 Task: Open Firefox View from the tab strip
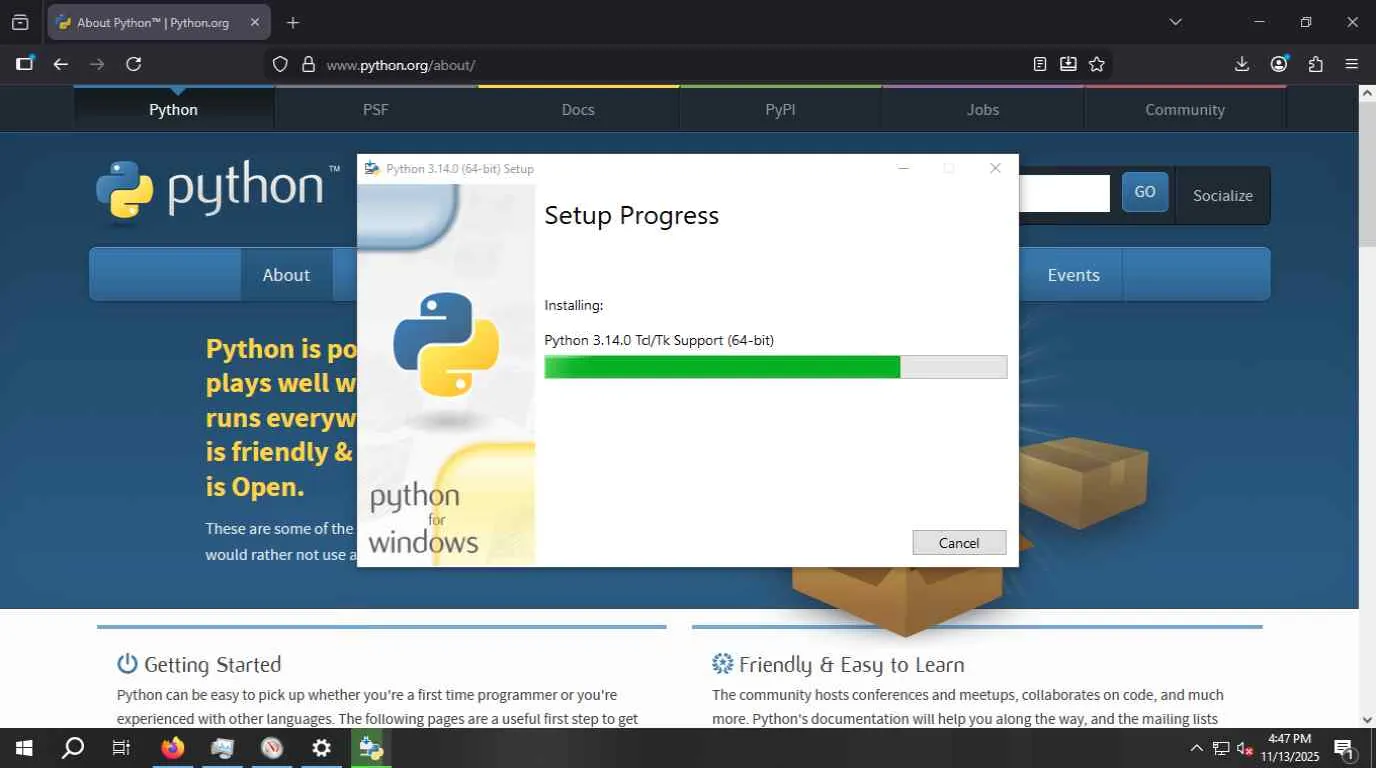tap(20, 22)
